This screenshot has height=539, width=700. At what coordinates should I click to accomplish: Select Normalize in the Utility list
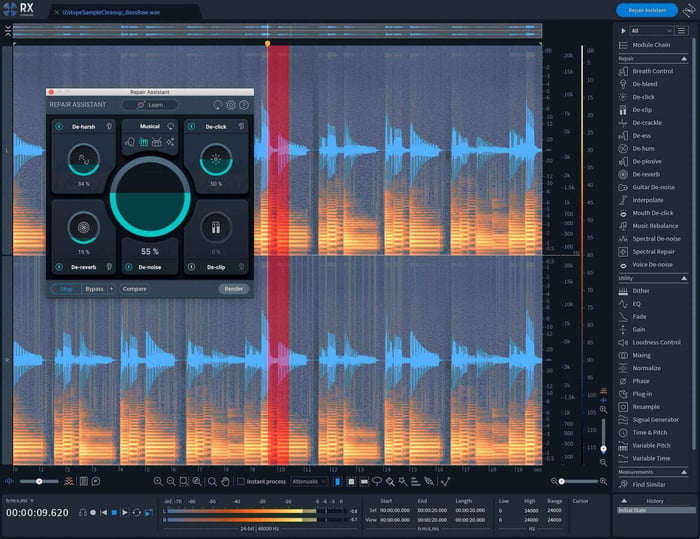[640, 368]
